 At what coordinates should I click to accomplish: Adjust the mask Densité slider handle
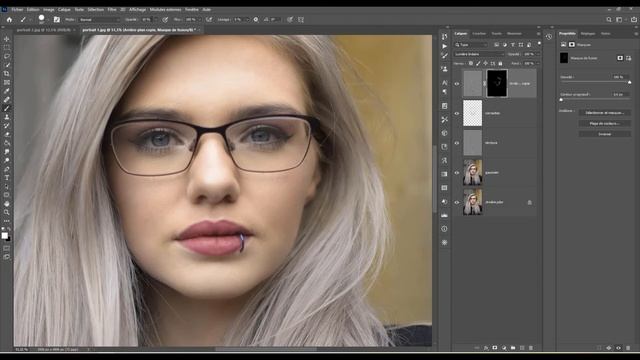click(x=629, y=82)
